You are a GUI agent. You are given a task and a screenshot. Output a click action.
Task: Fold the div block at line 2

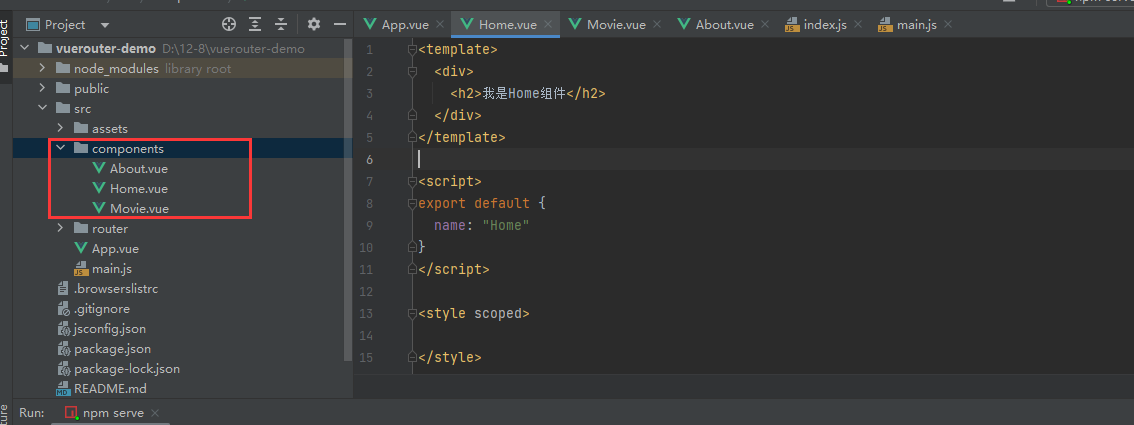point(412,72)
